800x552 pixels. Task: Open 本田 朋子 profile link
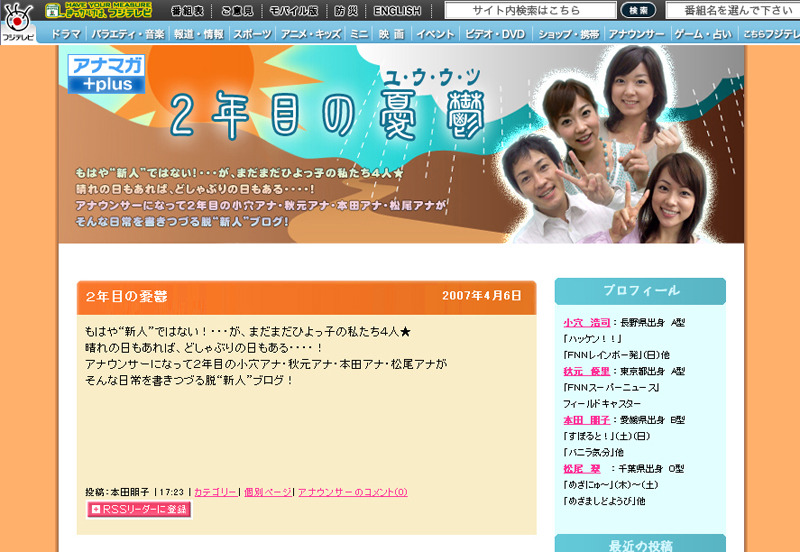[x=587, y=420]
